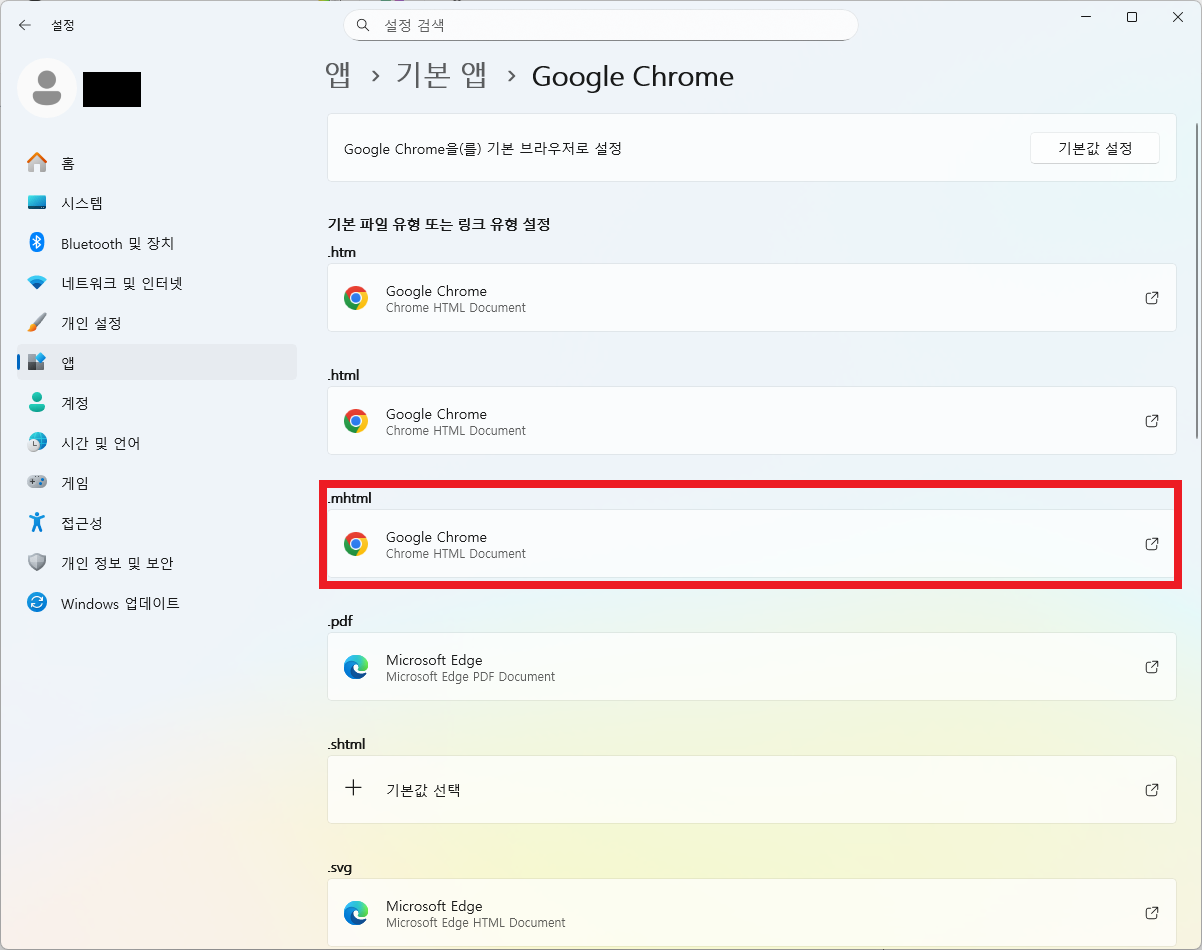Image resolution: width=1202 pixels, height=950 pixels.
Task: Select the Accounts person icon
Action: point(37,403)
